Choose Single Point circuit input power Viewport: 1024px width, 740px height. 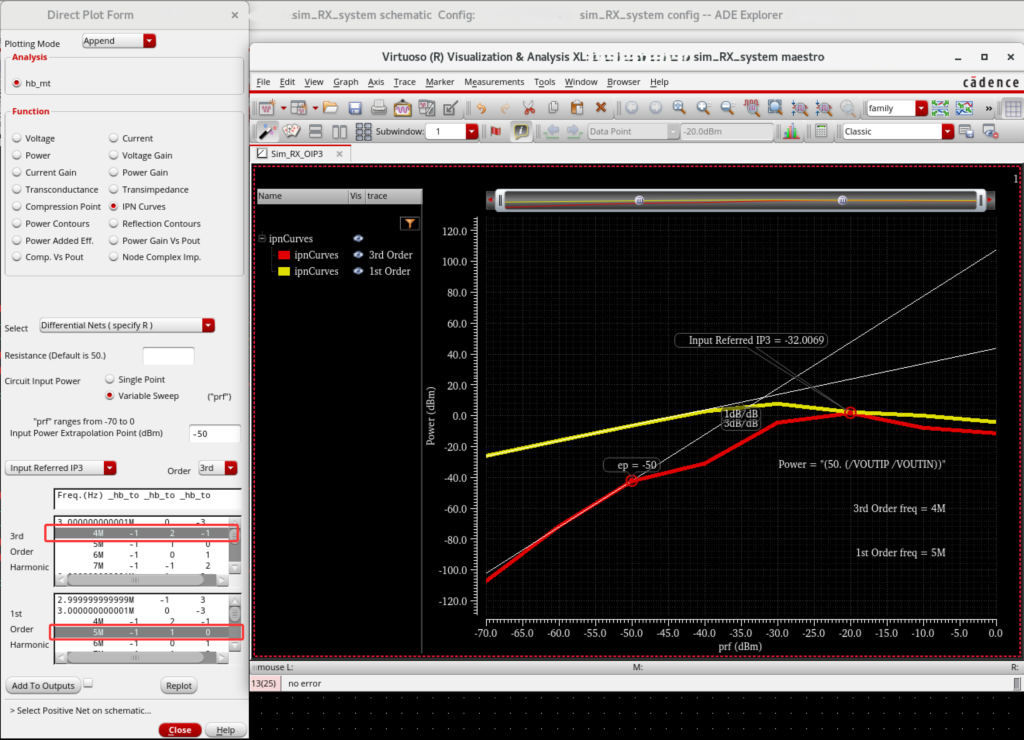[x=110, y=379]
